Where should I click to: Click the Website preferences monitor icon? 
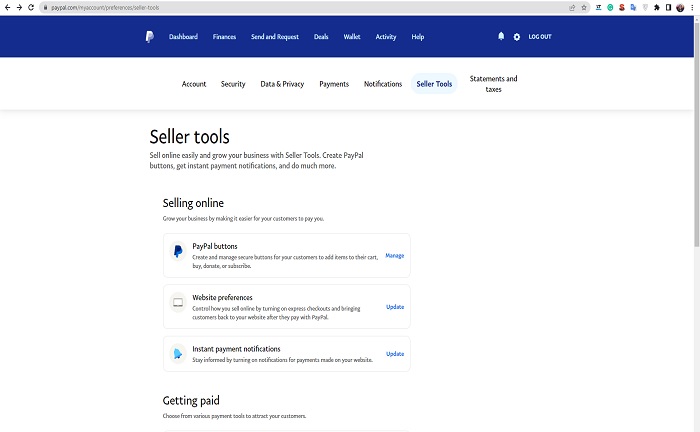point(178,303)
